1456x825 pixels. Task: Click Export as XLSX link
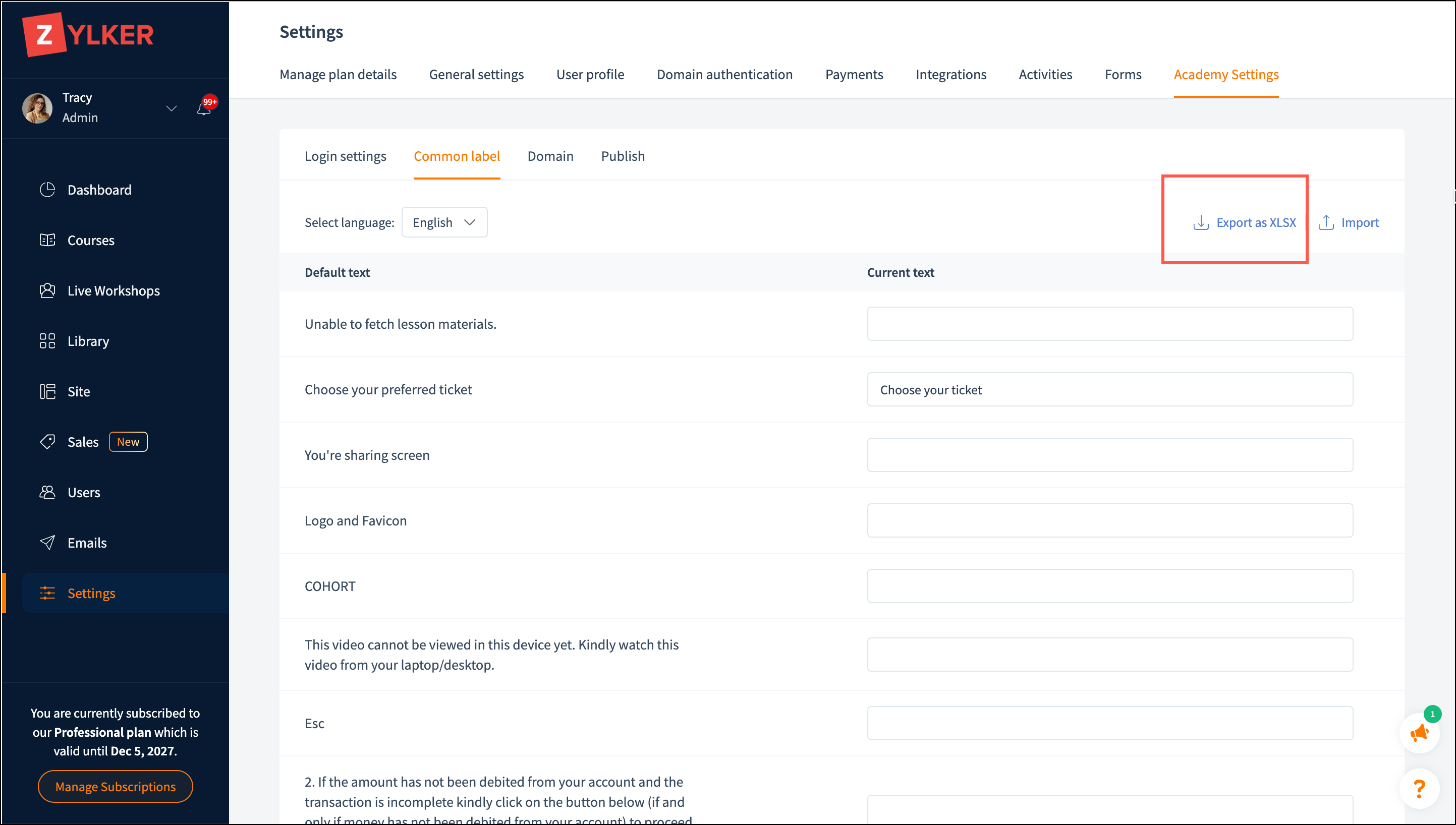pos(1244,223)
